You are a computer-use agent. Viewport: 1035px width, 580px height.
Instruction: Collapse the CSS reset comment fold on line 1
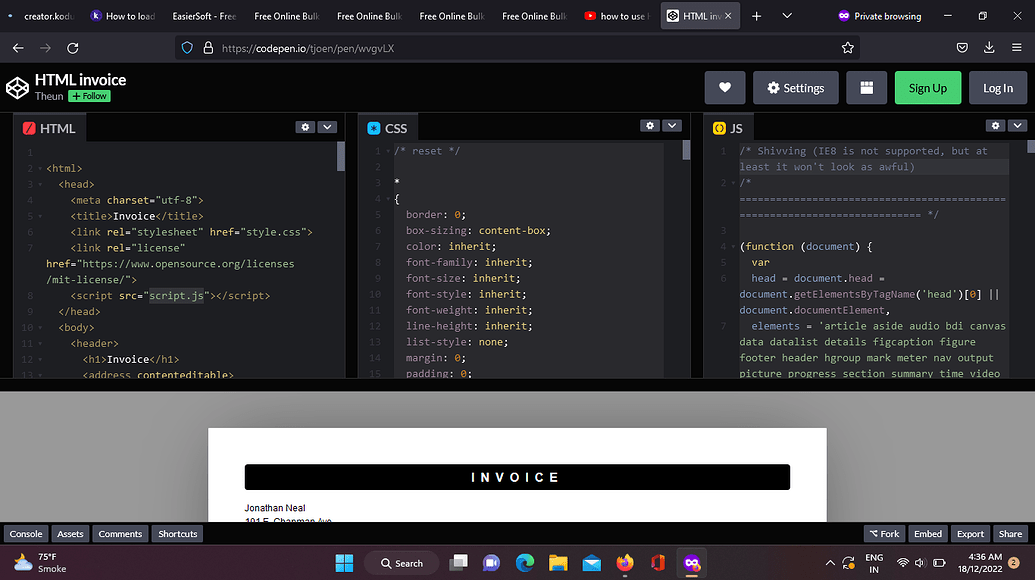click(388, 151)
